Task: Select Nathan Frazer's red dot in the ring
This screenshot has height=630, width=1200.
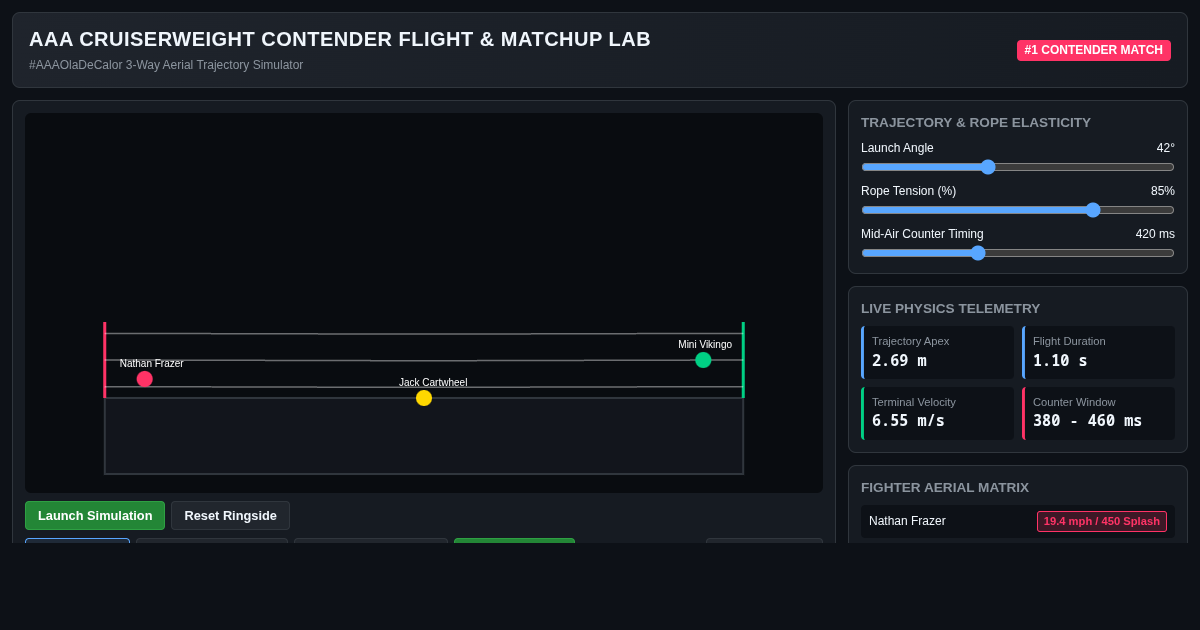Action: (145, 379)
